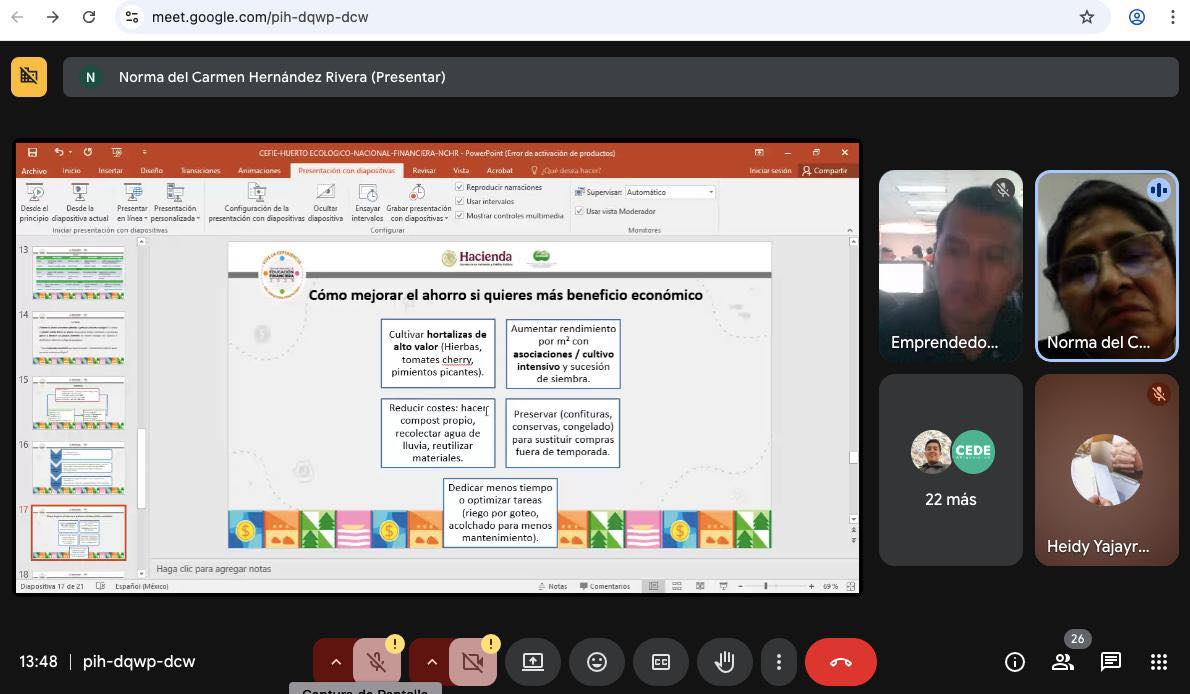Click the PowerPoint zoom slider handle
This screenshot has height=694, width=1190.
point(766,586)
